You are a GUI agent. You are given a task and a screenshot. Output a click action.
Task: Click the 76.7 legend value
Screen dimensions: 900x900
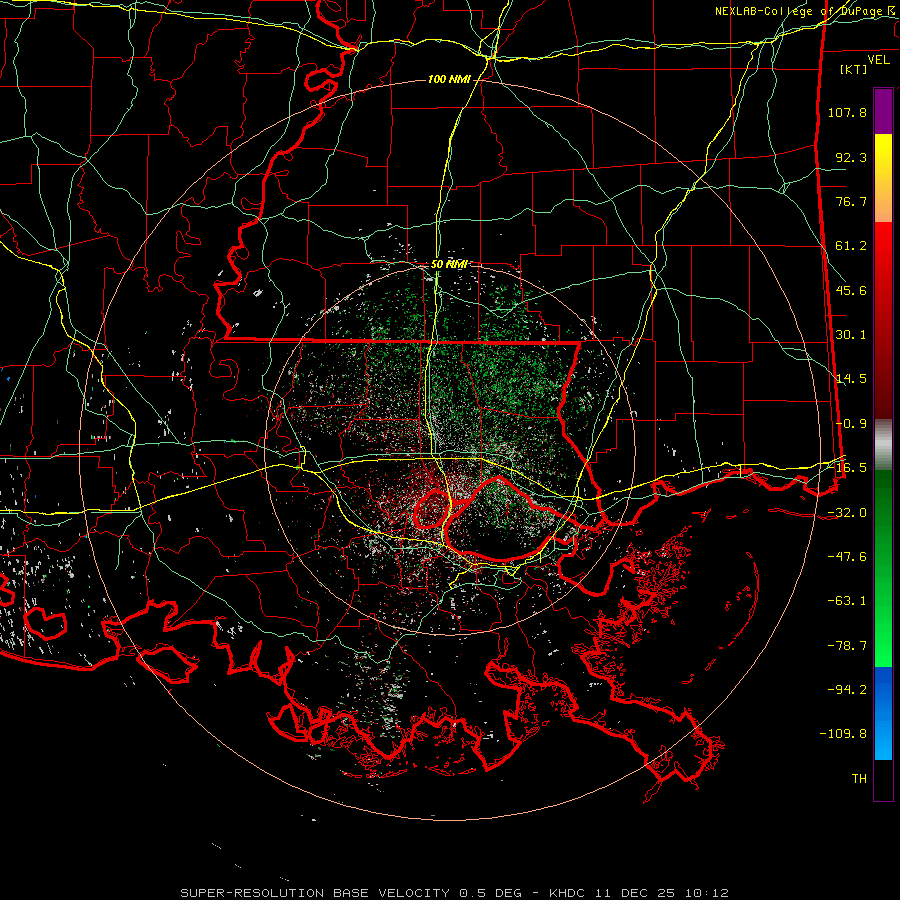point(851,201)
